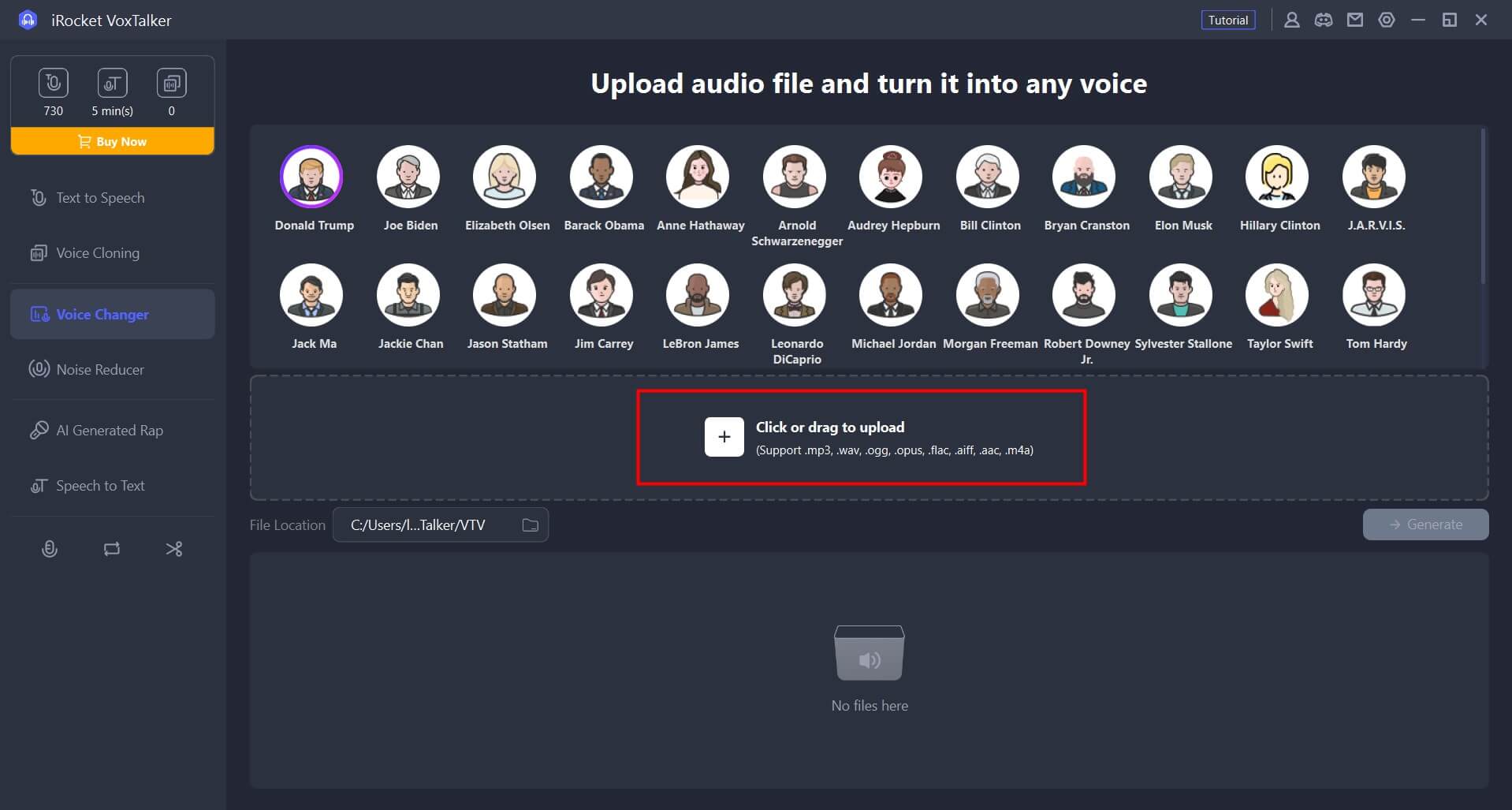Open the user account icon

point(1291,20)
